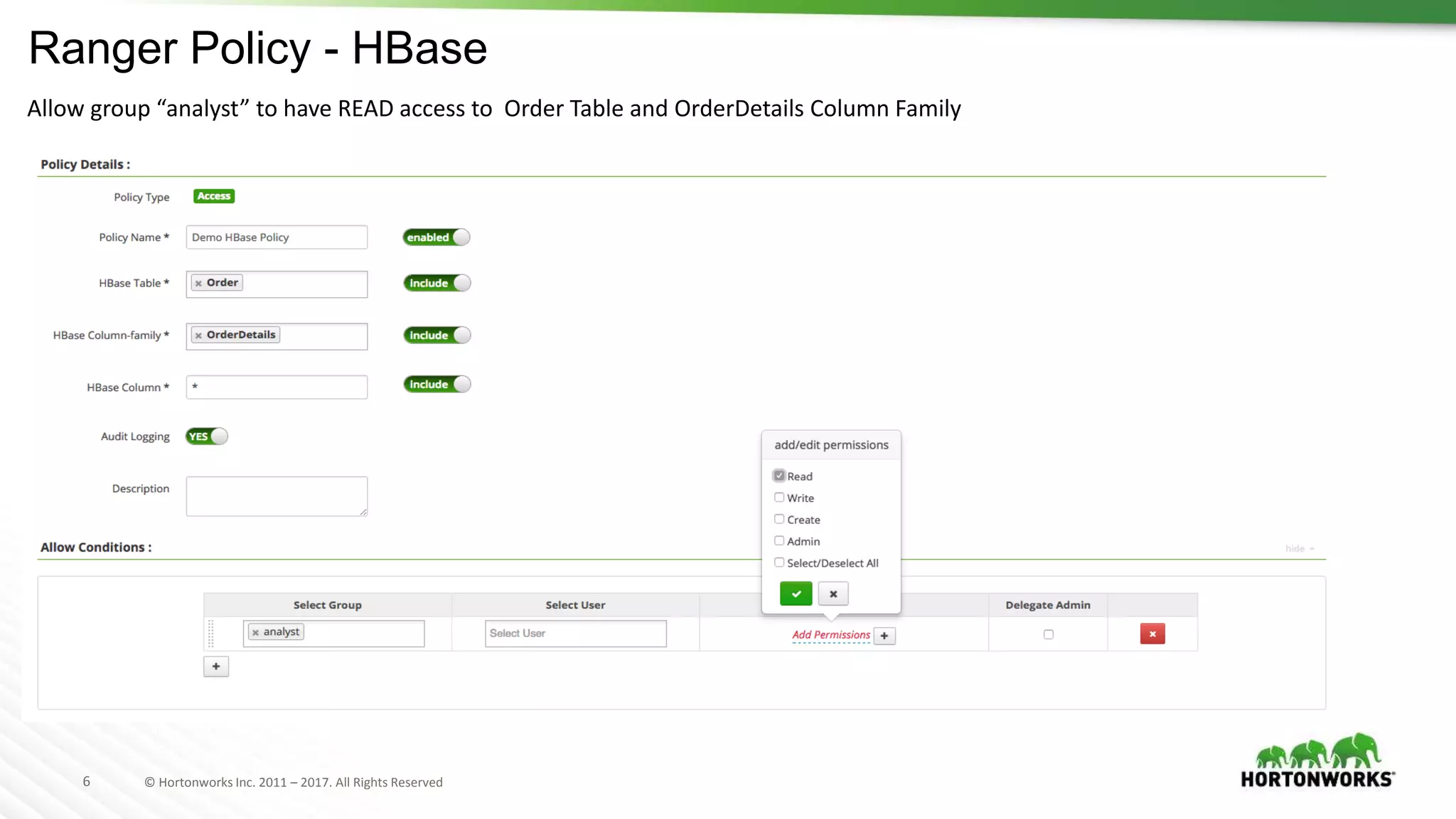This screenshot has width=1456, height=819.
Task: Open the Select Group field
Action: 333,633
